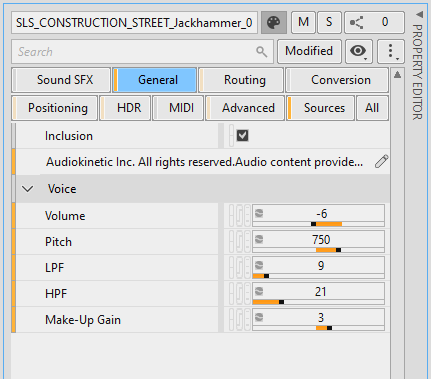Open the three-dot more options menu
Viewport: 431px width, 379px height.
391,51
